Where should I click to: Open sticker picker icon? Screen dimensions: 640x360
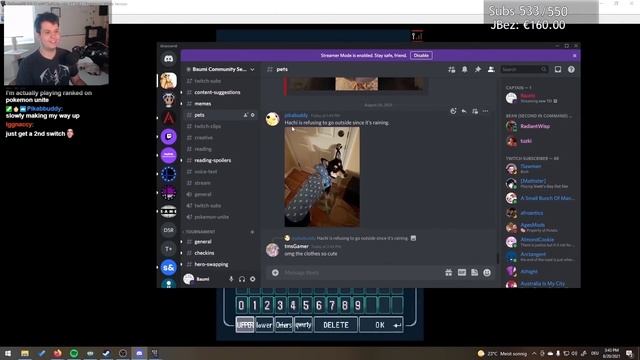click(474, 273)
